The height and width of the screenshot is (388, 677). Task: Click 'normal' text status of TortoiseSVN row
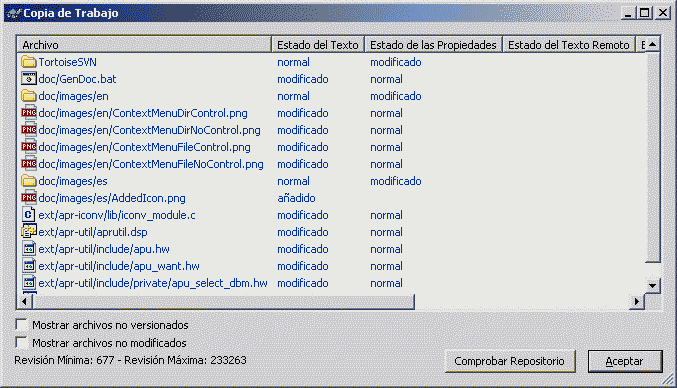pyautogui.click(x=293, y=62)
